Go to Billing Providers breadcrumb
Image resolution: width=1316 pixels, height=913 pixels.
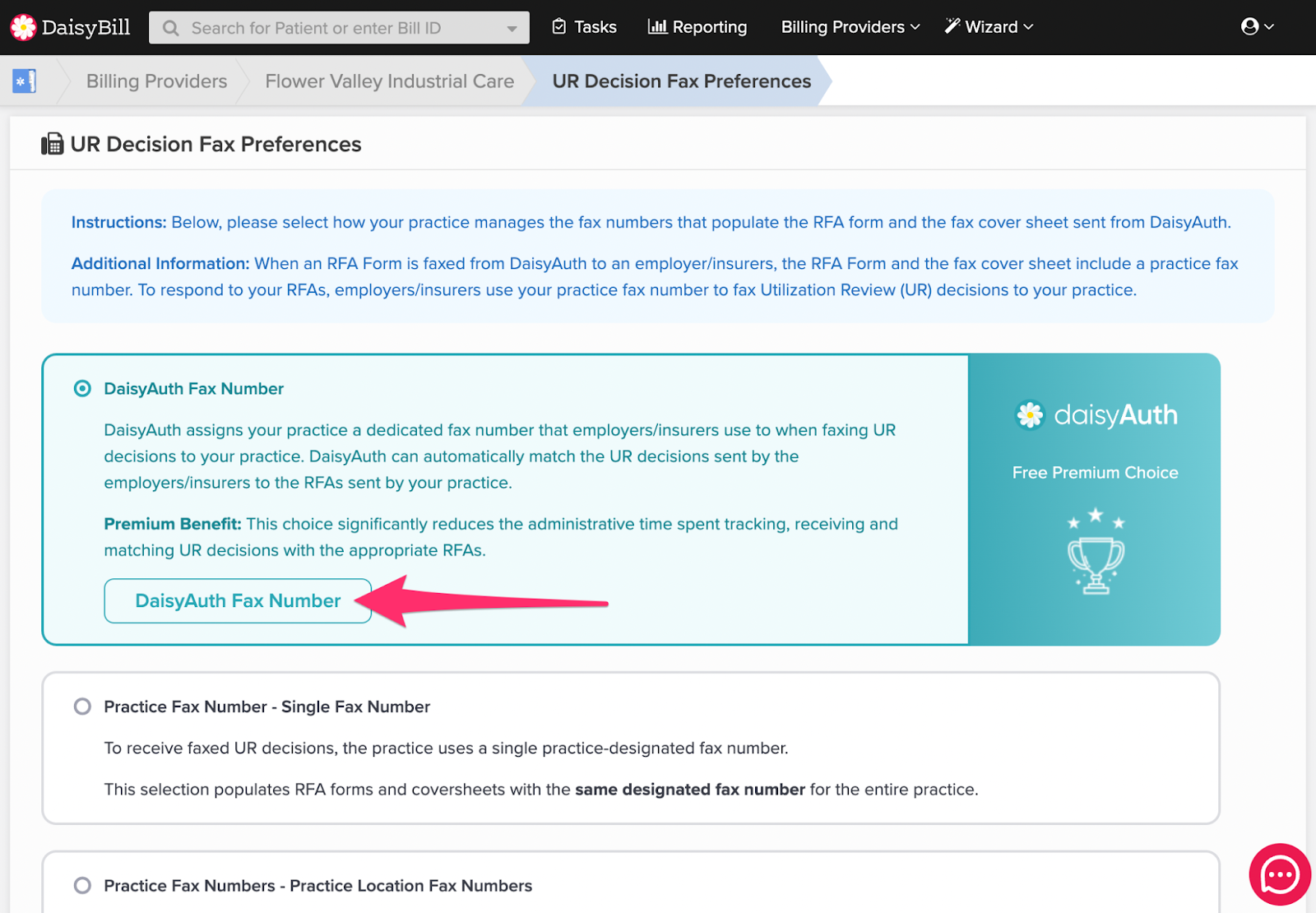click(x=156, y=81)
